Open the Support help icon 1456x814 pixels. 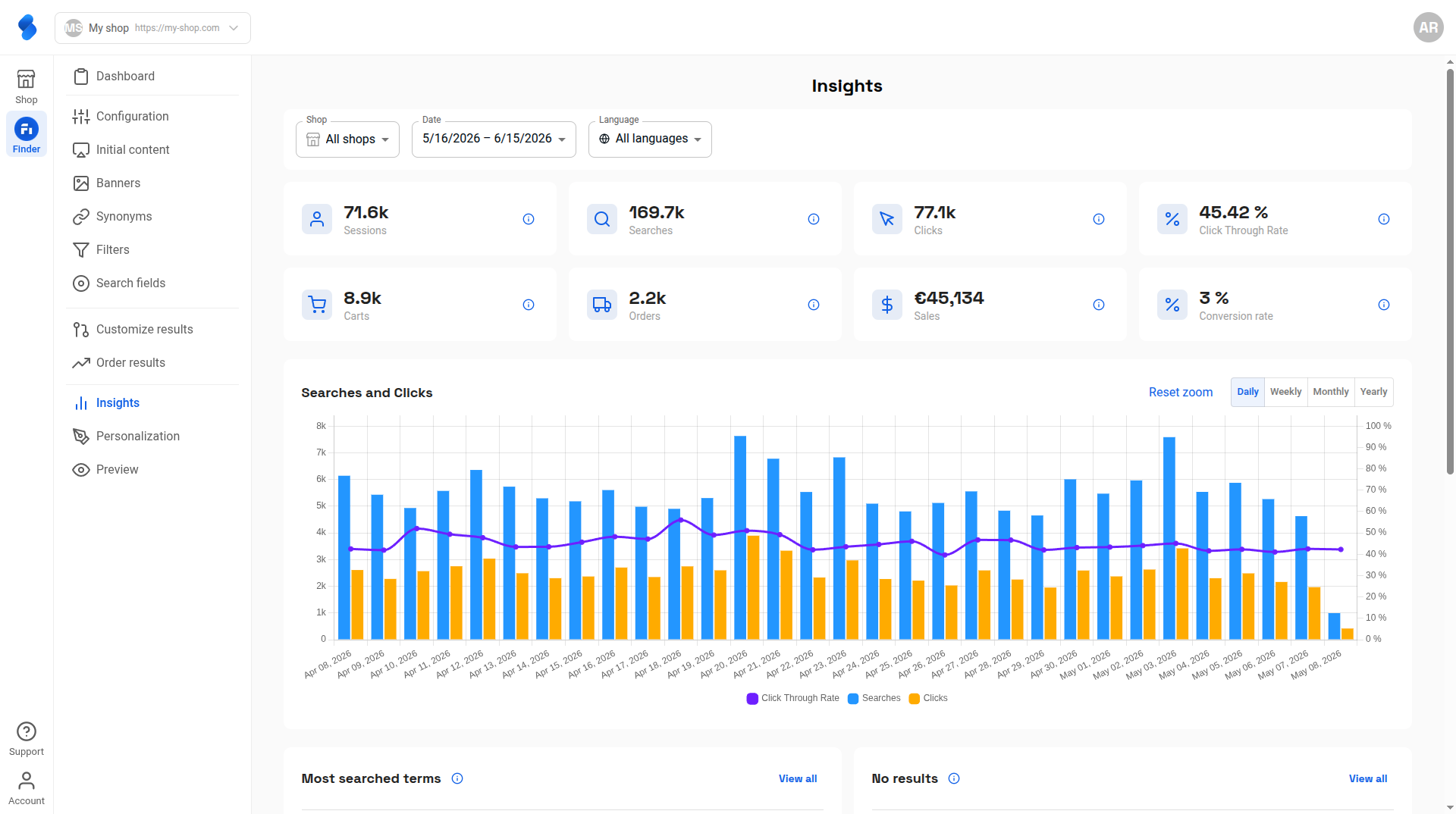(27, 731)
